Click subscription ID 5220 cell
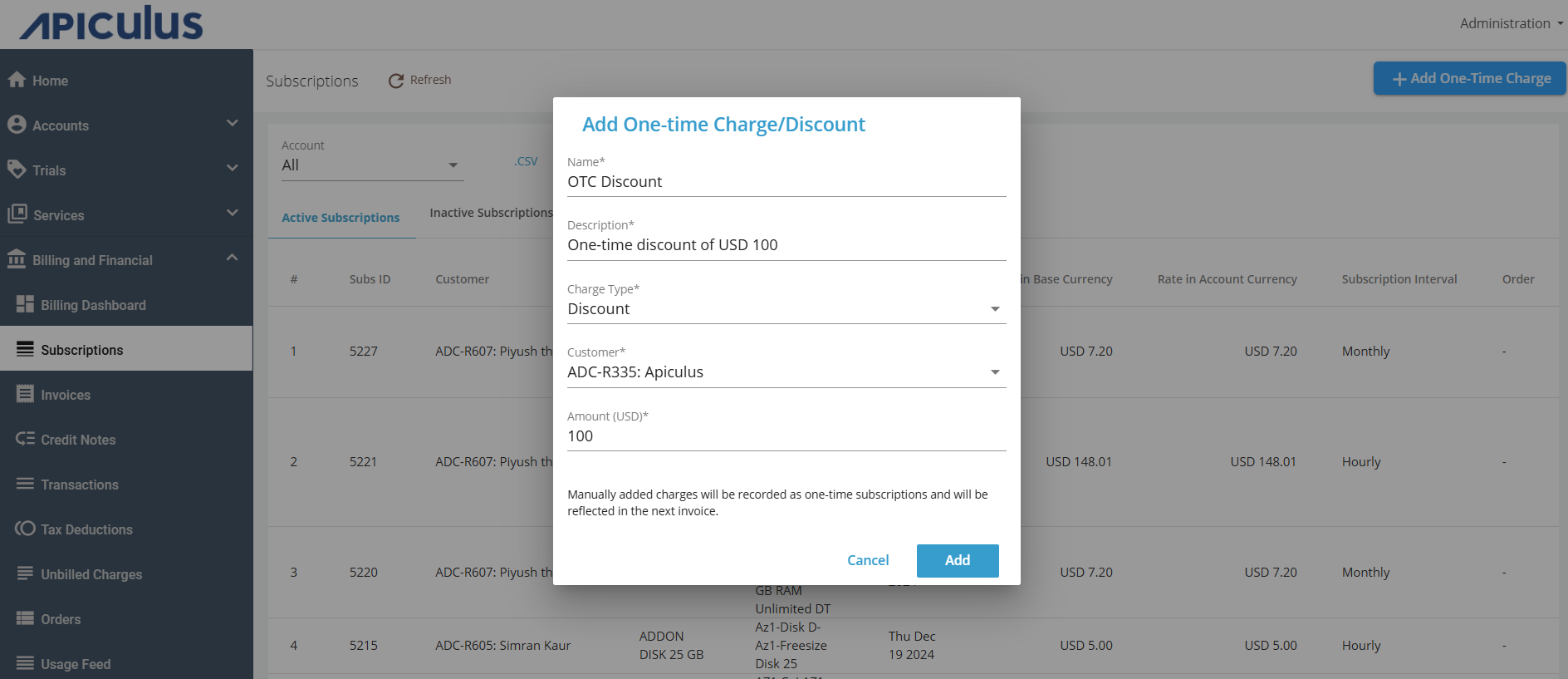Image resolution: width=1568 pixels, height=679 pixels. (x=363, y=573)
